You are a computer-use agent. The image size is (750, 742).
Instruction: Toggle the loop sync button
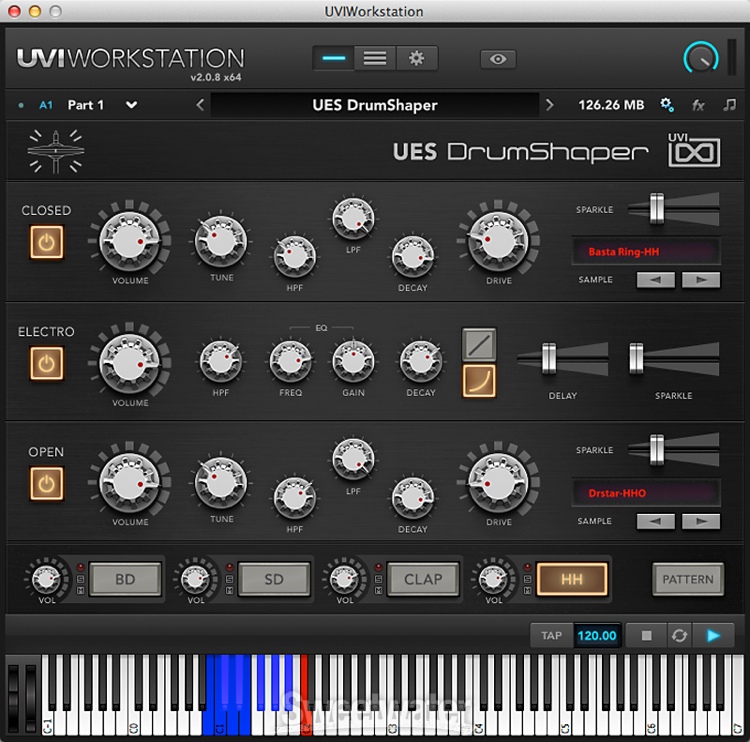(x=679, y=636)
